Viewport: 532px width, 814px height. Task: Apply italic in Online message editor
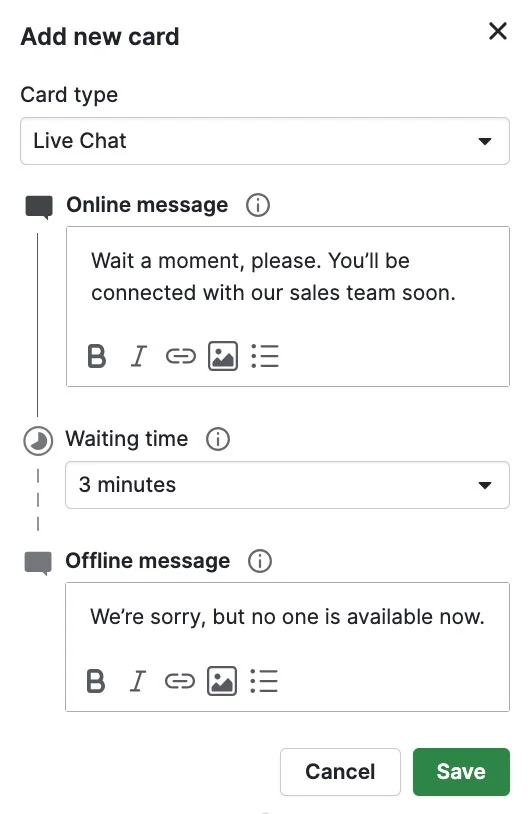138,356
